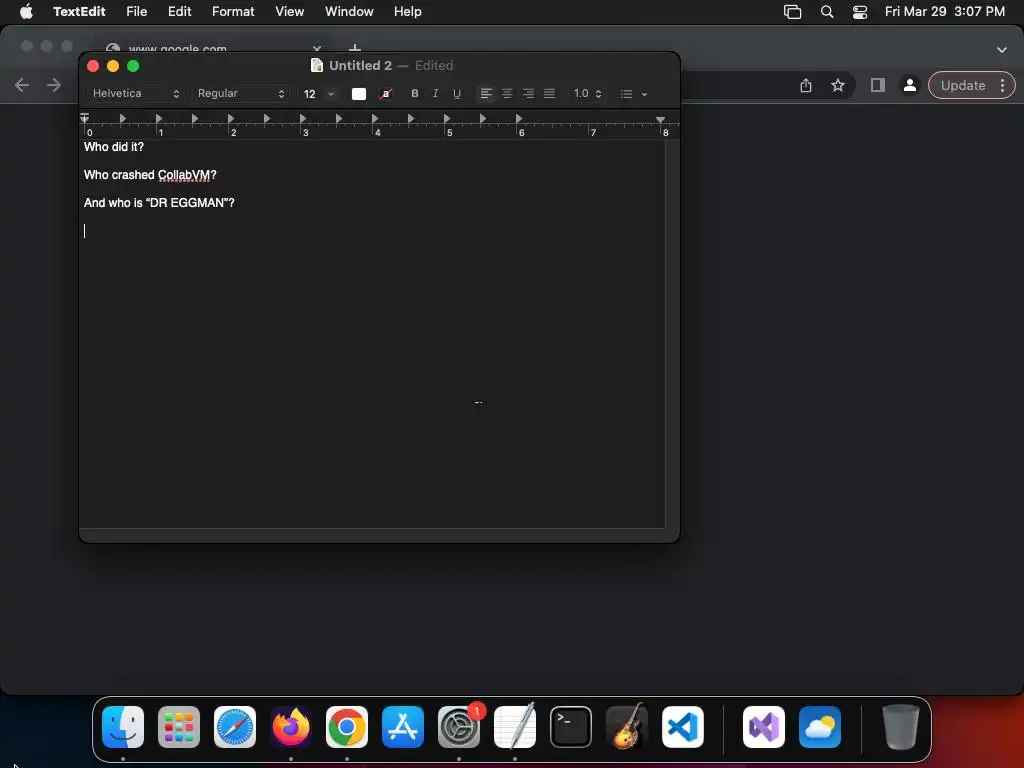Open the Weather app from the Dock

pyautogui.click(x=820, y=727)
